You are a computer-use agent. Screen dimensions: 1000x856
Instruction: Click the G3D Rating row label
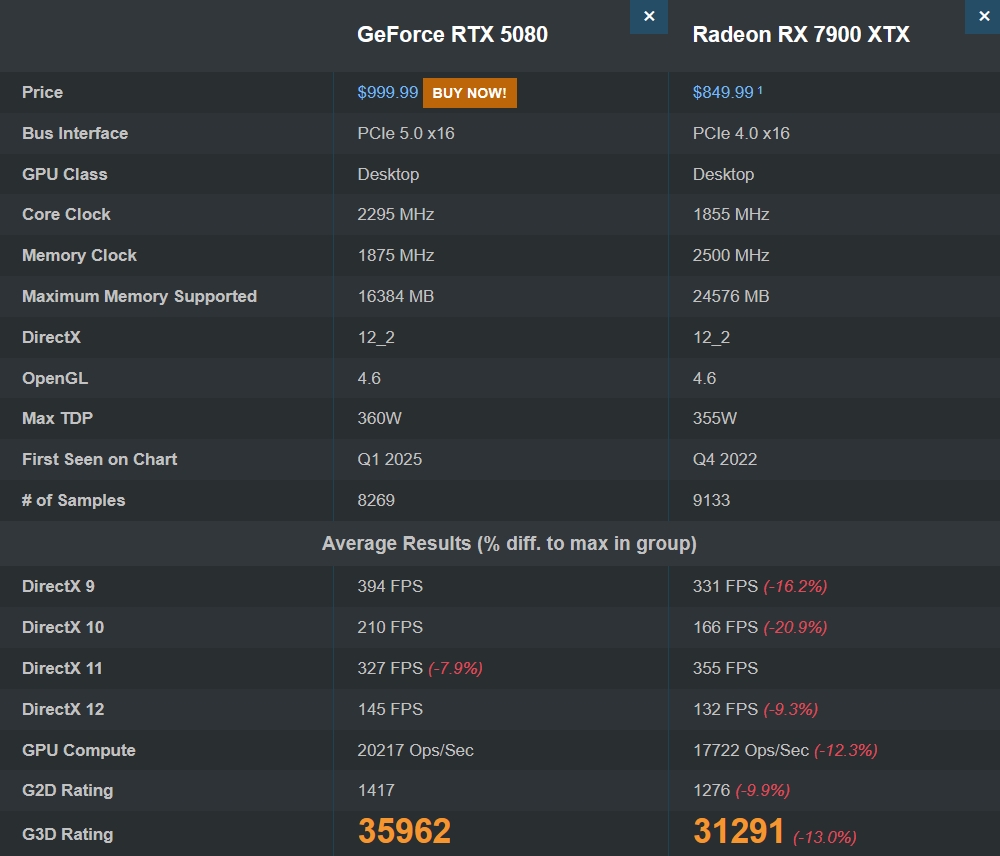68,834
